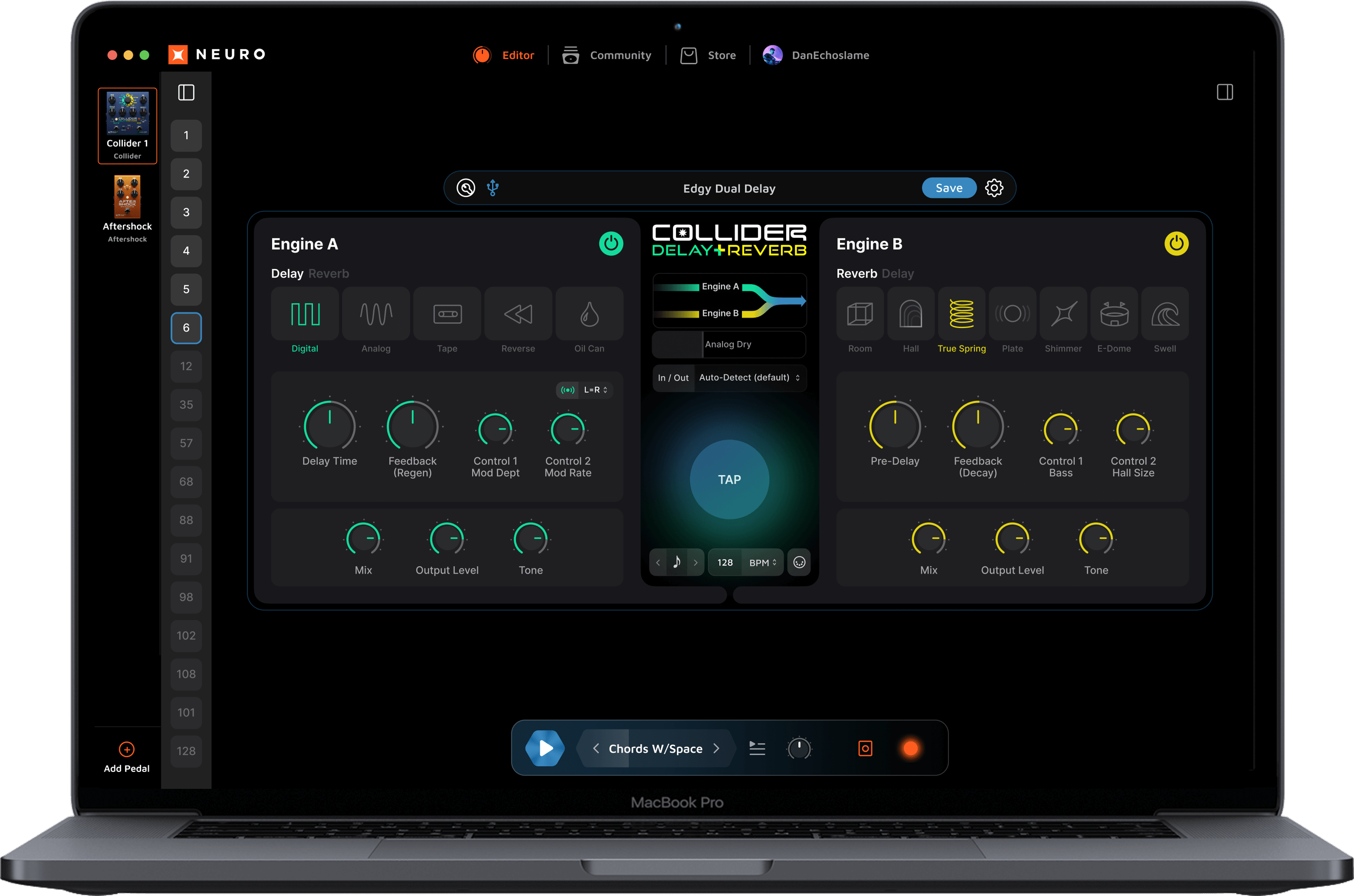Image resolution: width=1354 pixels, height=896 pixels.
Task: Switch Engine A to Reverb mode
Action: 328,274
